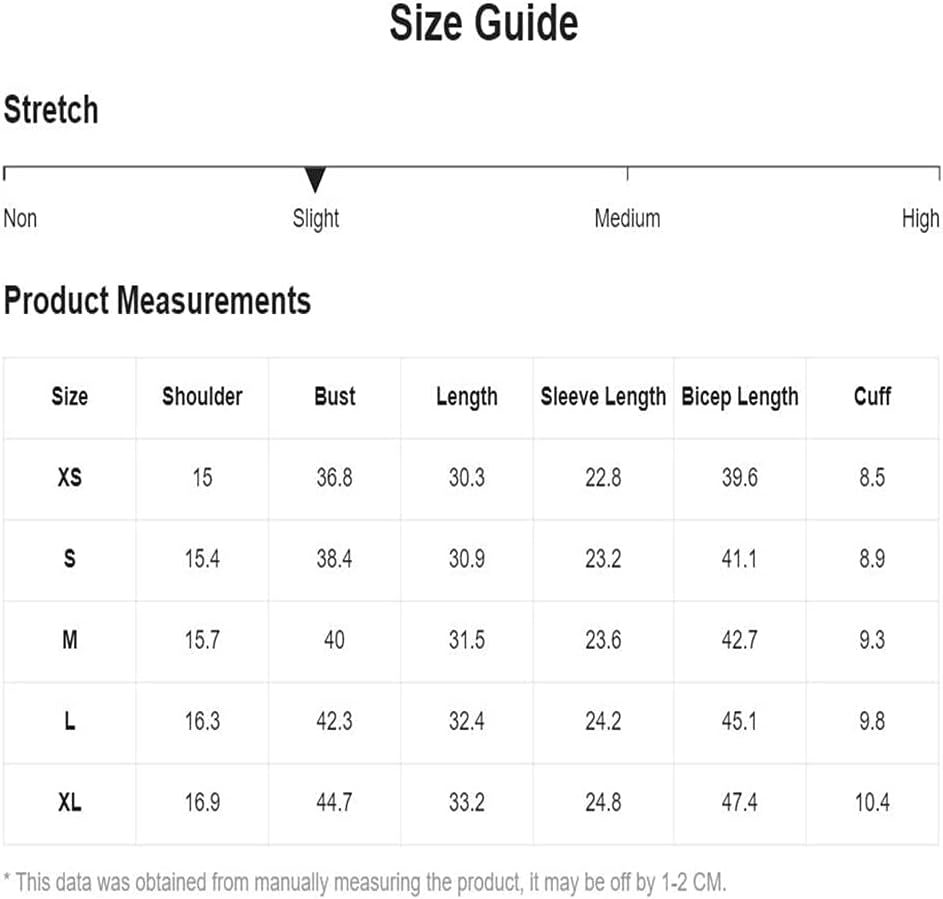Click the Sleeve Length column header
Screen dimensions: 943x899
click(603, 397)
